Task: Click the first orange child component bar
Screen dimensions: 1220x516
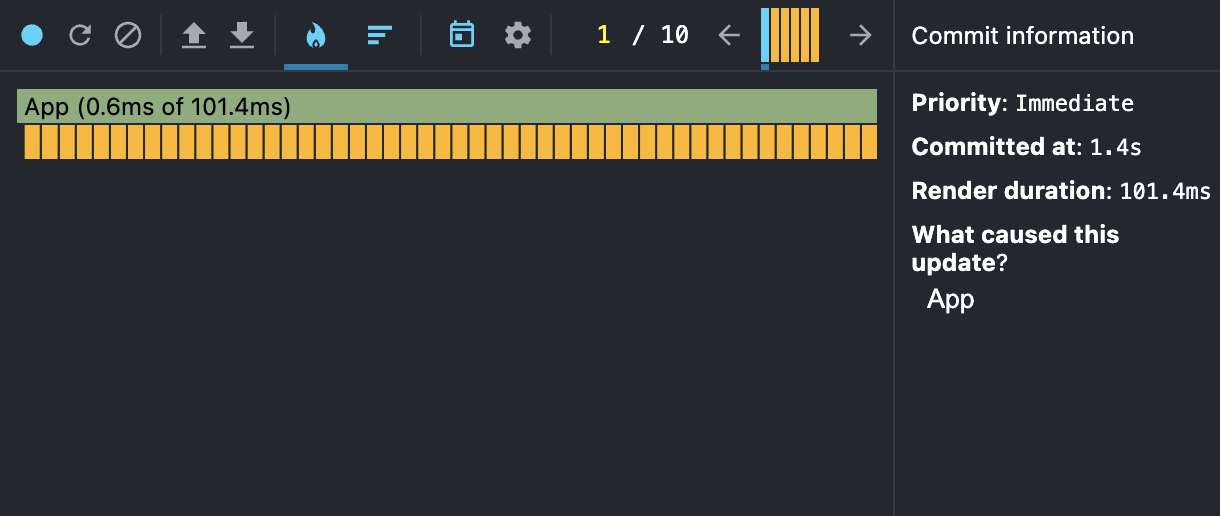Action: point(33,142)
